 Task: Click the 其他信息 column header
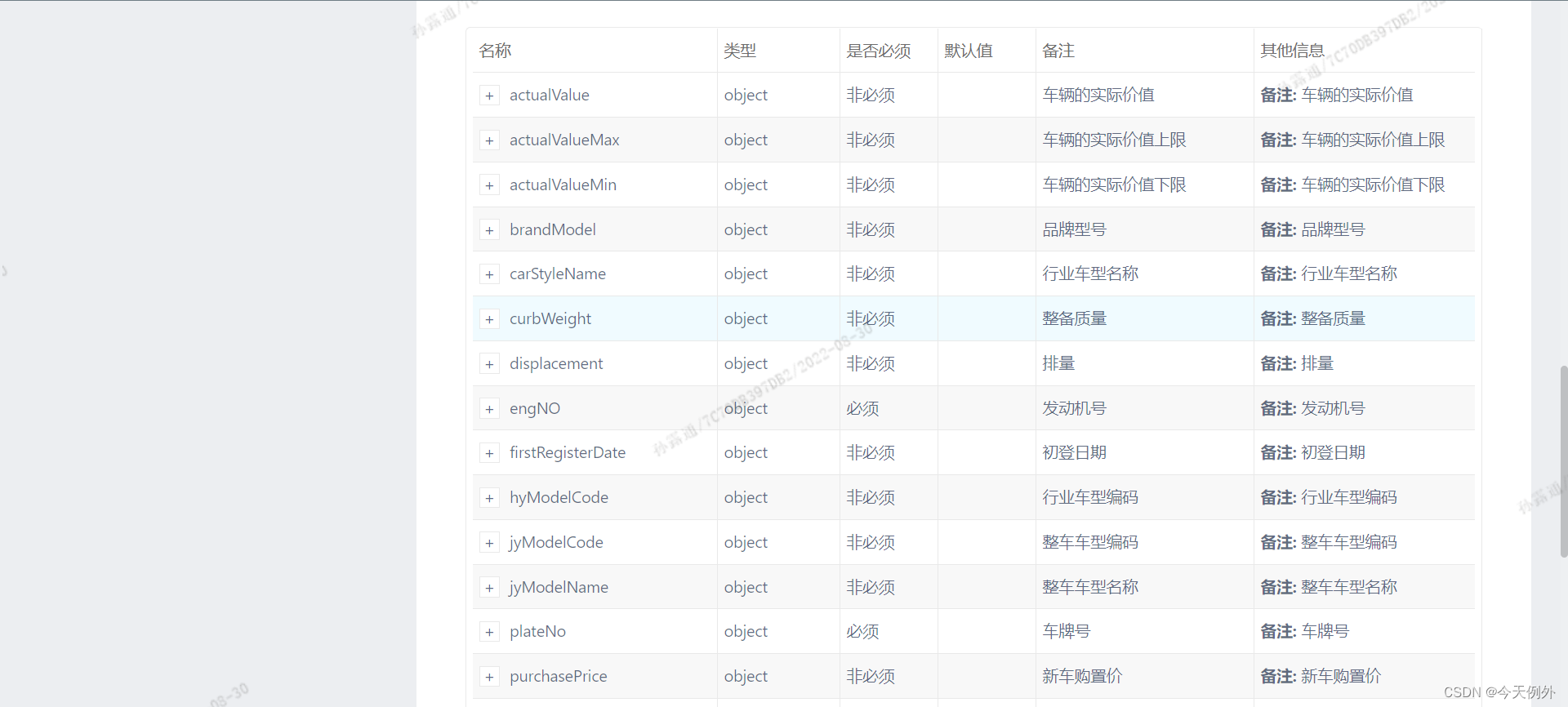click(1293, 51)
